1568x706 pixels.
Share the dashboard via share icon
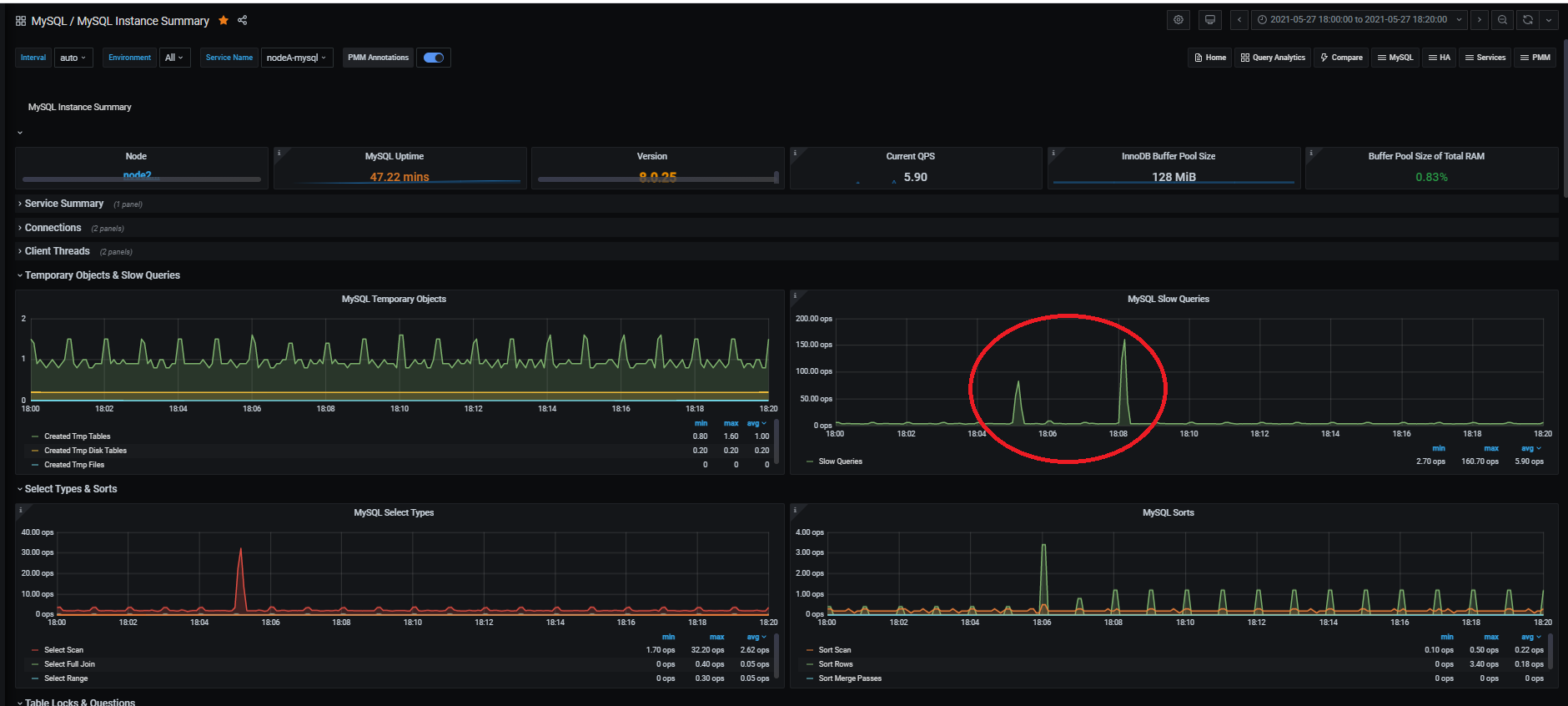click(x=243, y=20)
